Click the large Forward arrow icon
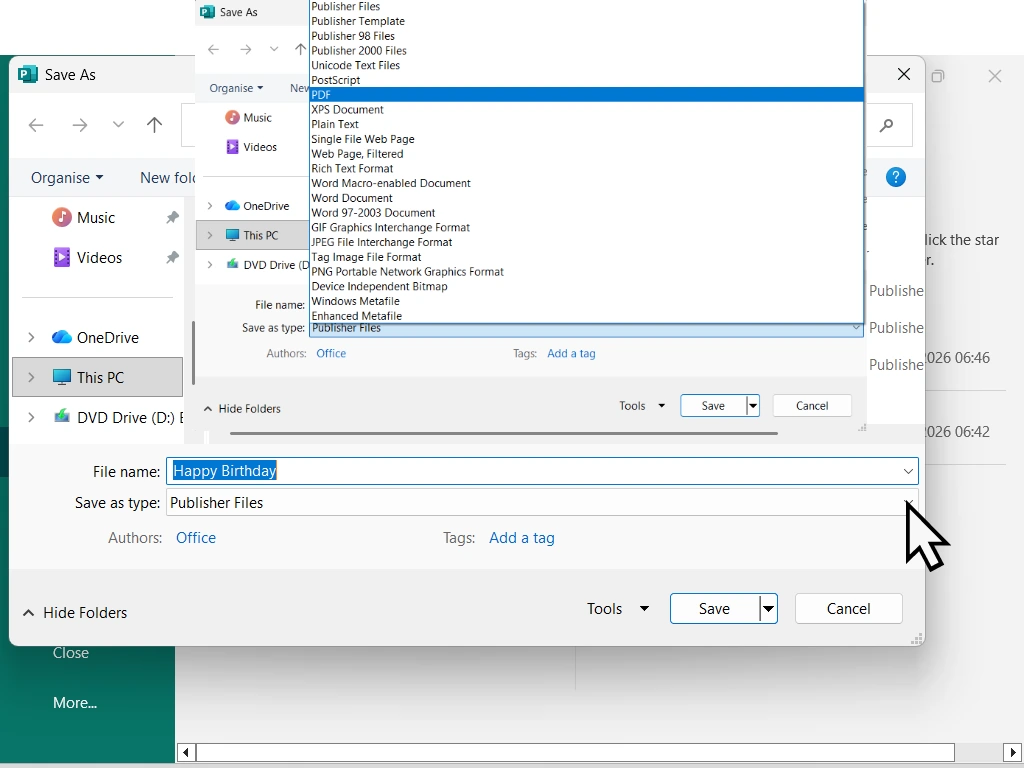The image size is (1024, 768). point(80,125)
